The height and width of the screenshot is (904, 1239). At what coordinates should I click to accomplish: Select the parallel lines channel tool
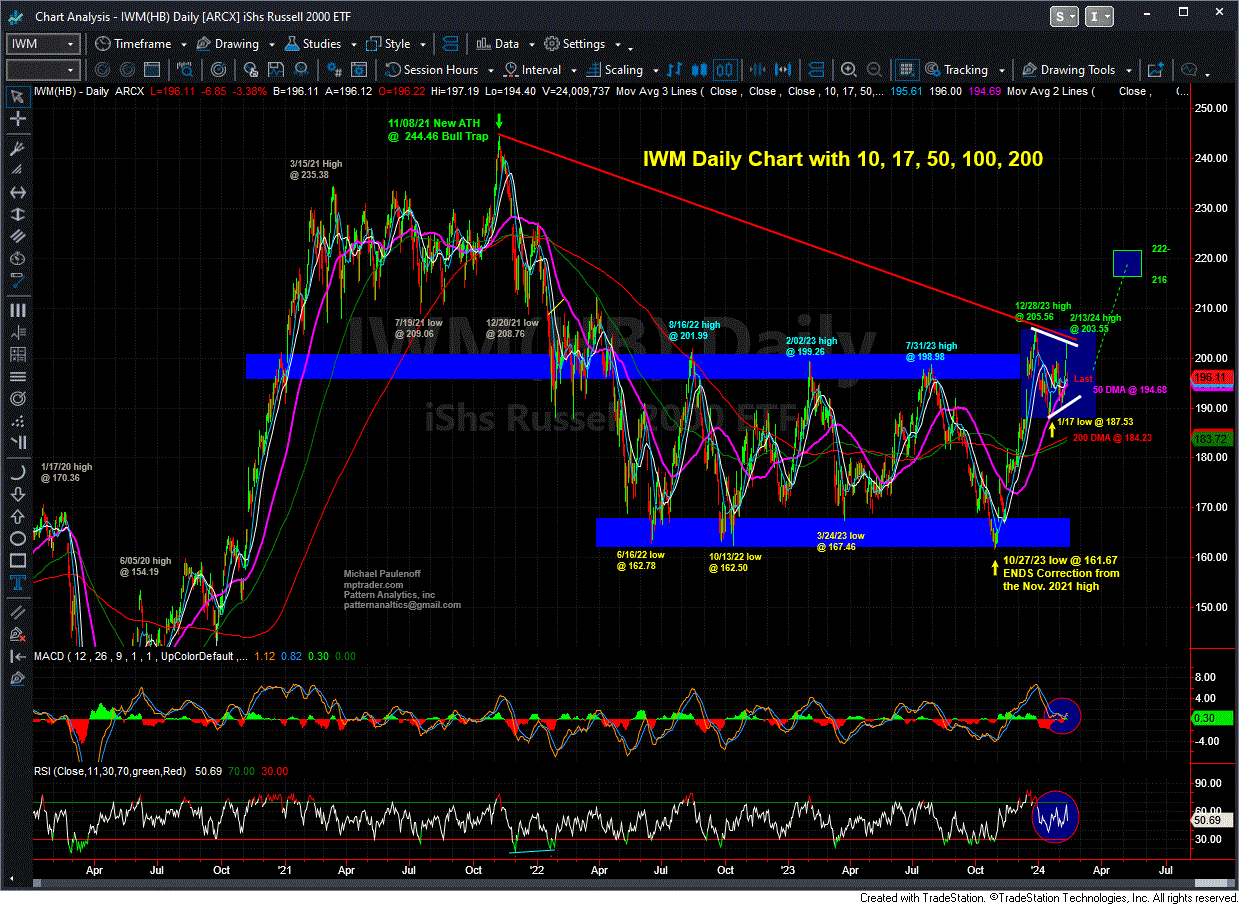(17, 235)
